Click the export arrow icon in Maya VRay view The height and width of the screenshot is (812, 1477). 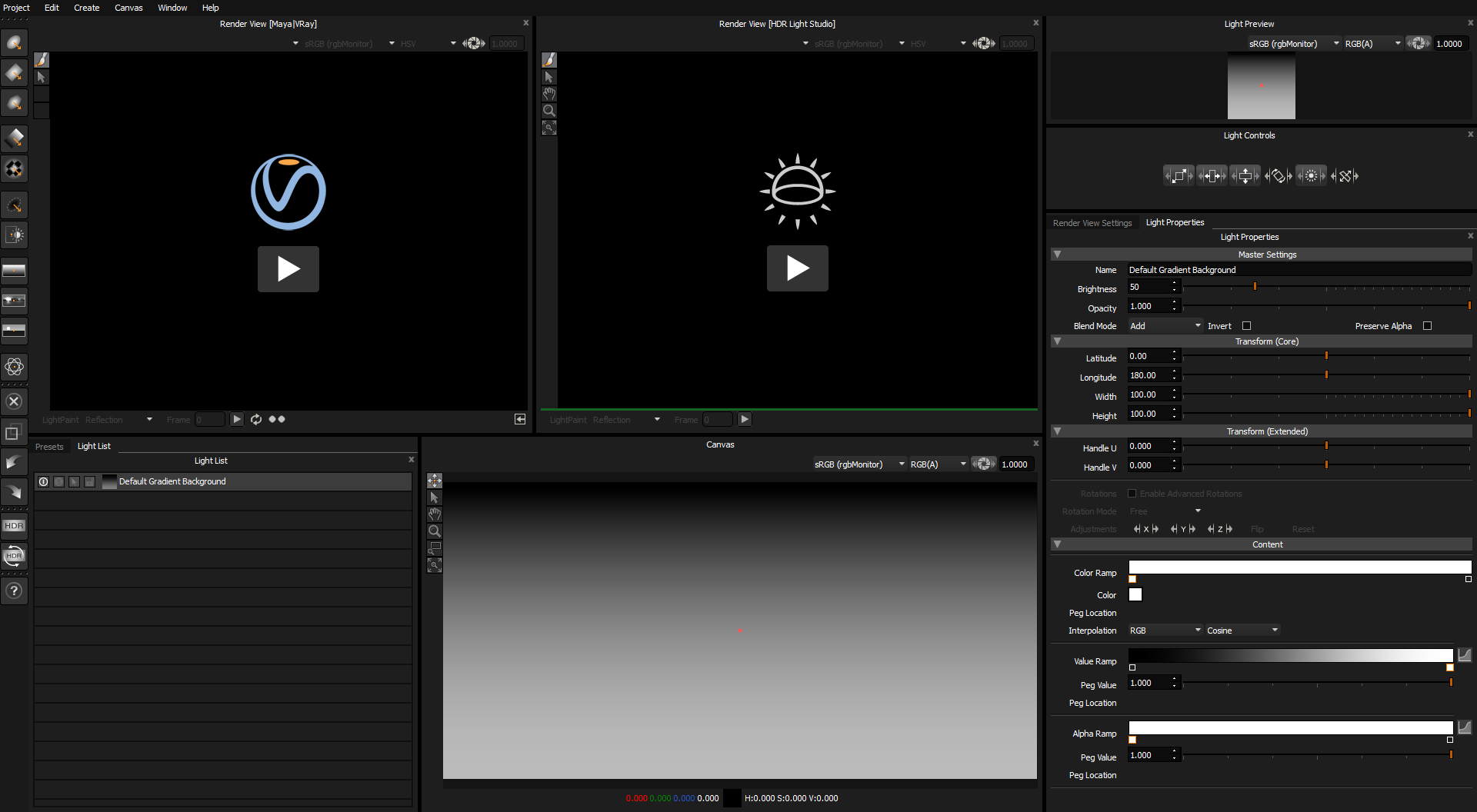coord(520,419)
